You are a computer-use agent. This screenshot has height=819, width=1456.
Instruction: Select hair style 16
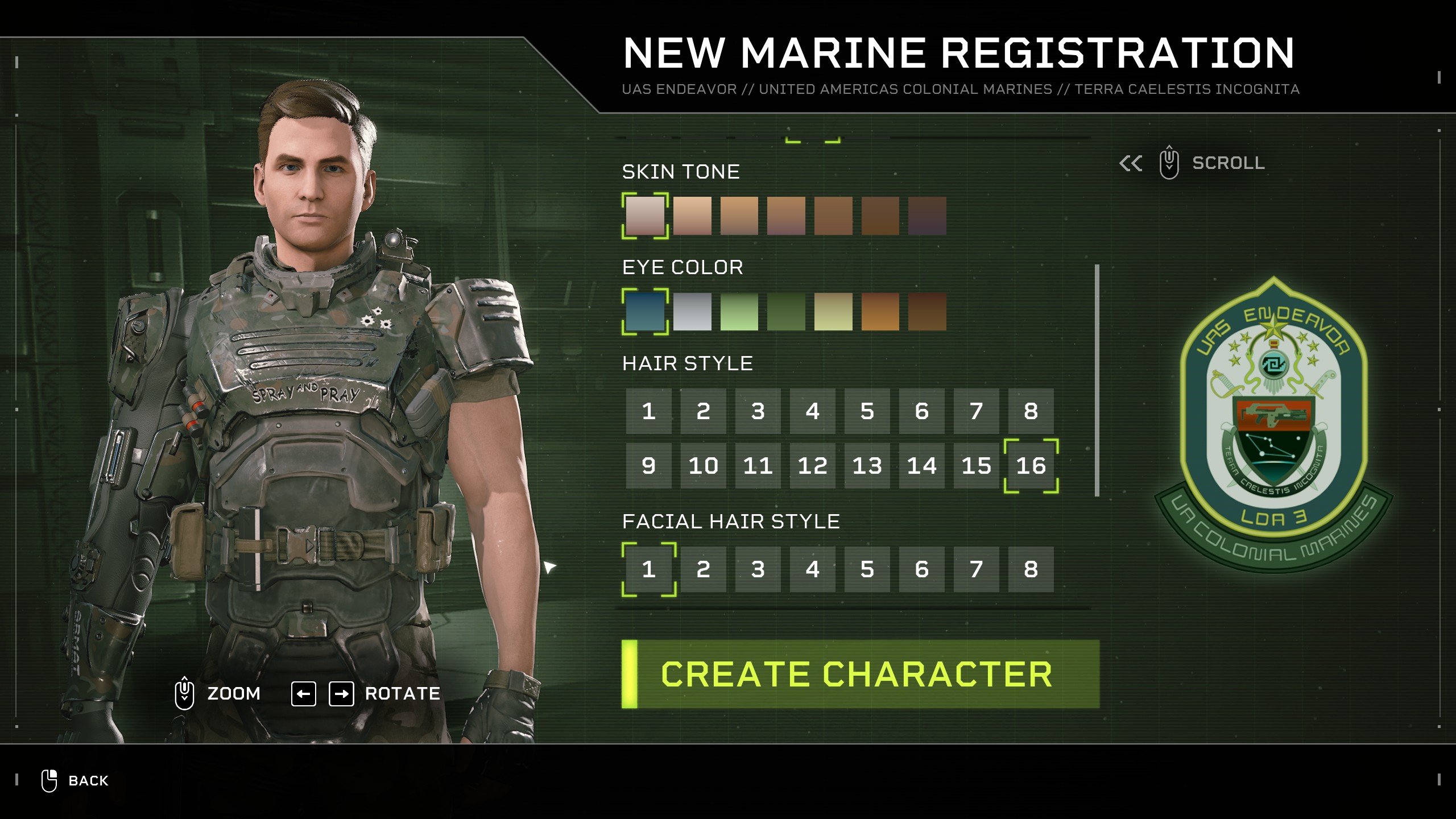[1031, 466]
